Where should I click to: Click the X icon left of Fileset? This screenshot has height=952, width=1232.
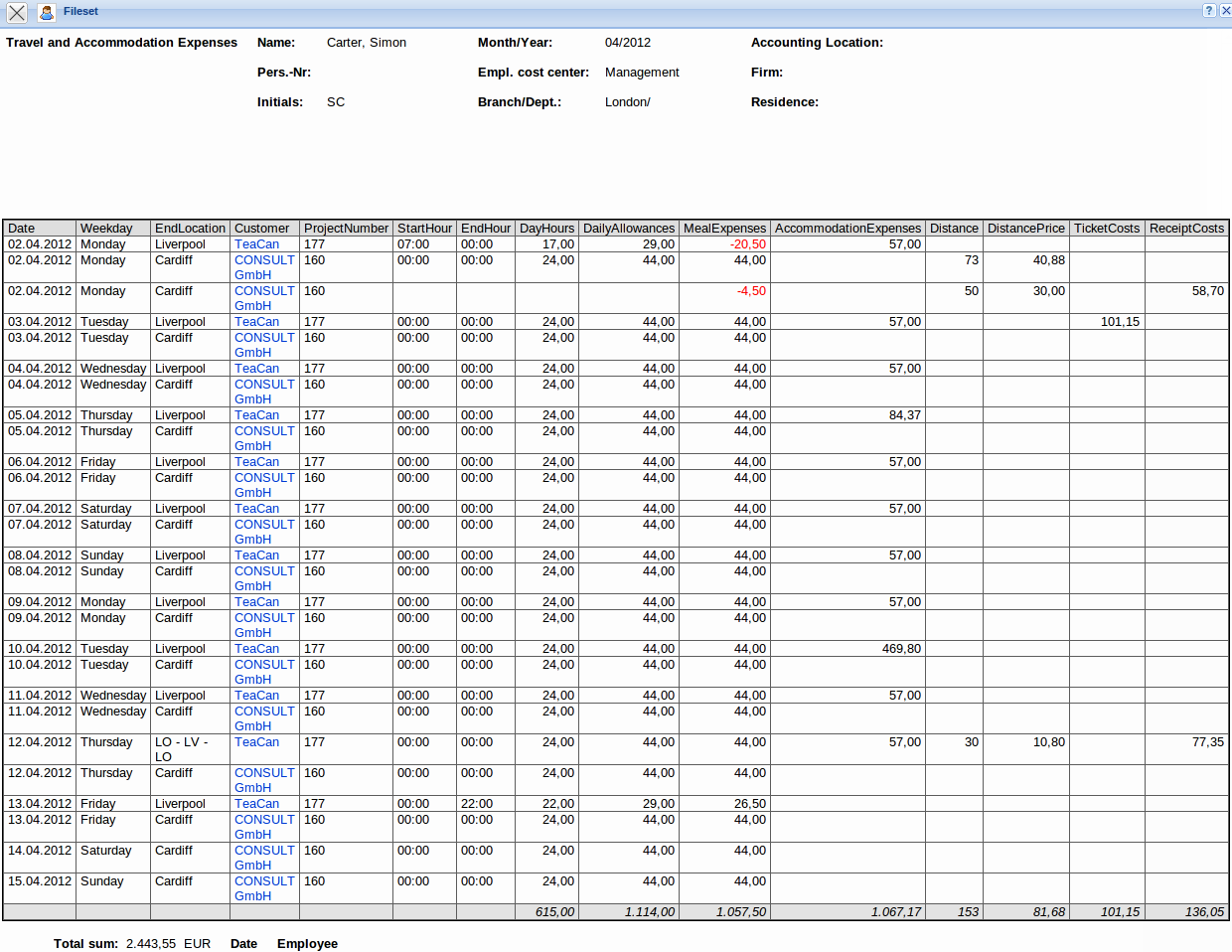[x=17, y=13]
